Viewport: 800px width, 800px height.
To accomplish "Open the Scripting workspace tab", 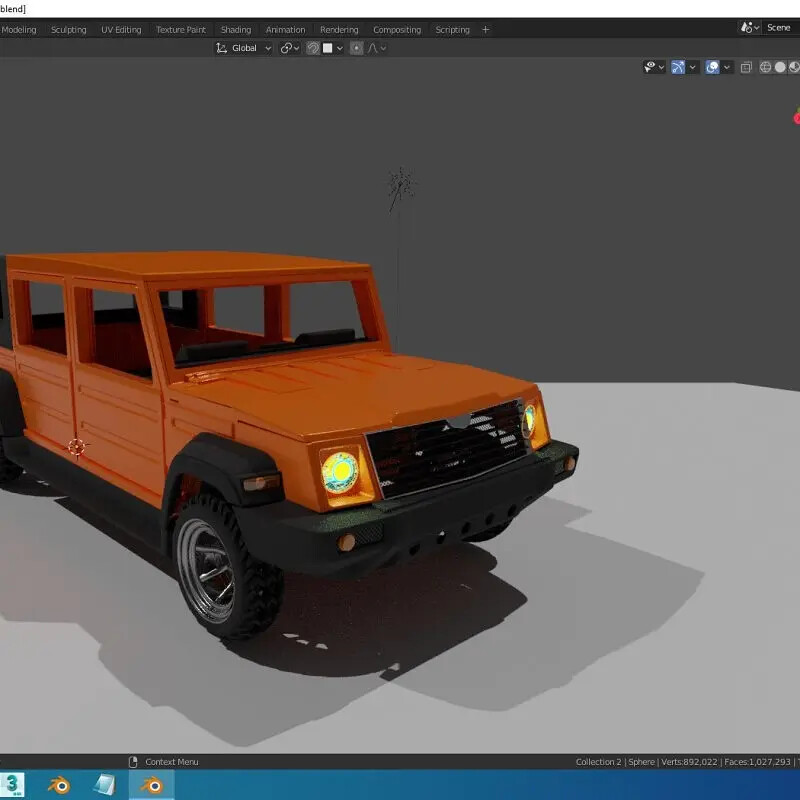I will pyautogui.click(x=452, y=29).
